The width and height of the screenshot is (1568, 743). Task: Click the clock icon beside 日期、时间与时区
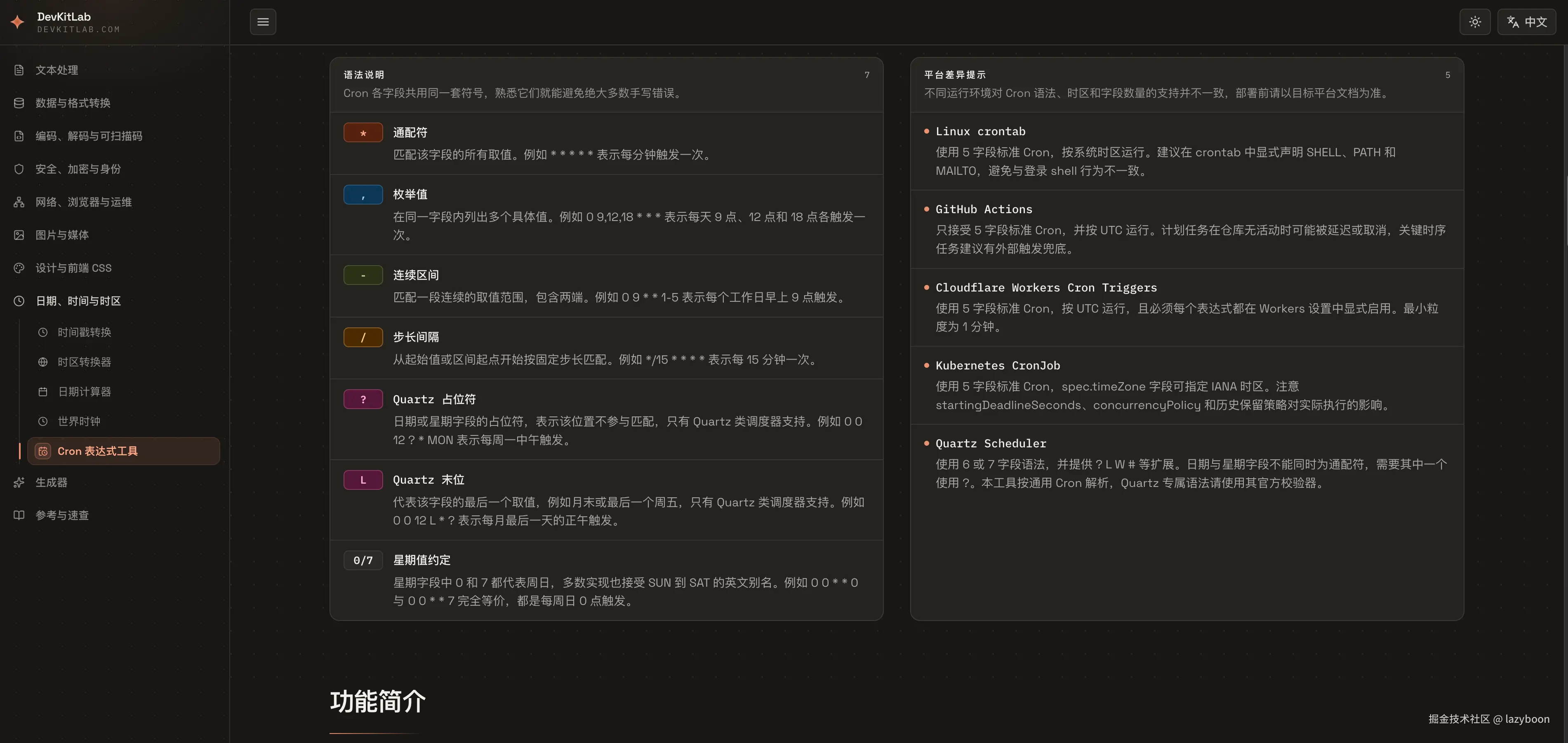tap(19, 301)
